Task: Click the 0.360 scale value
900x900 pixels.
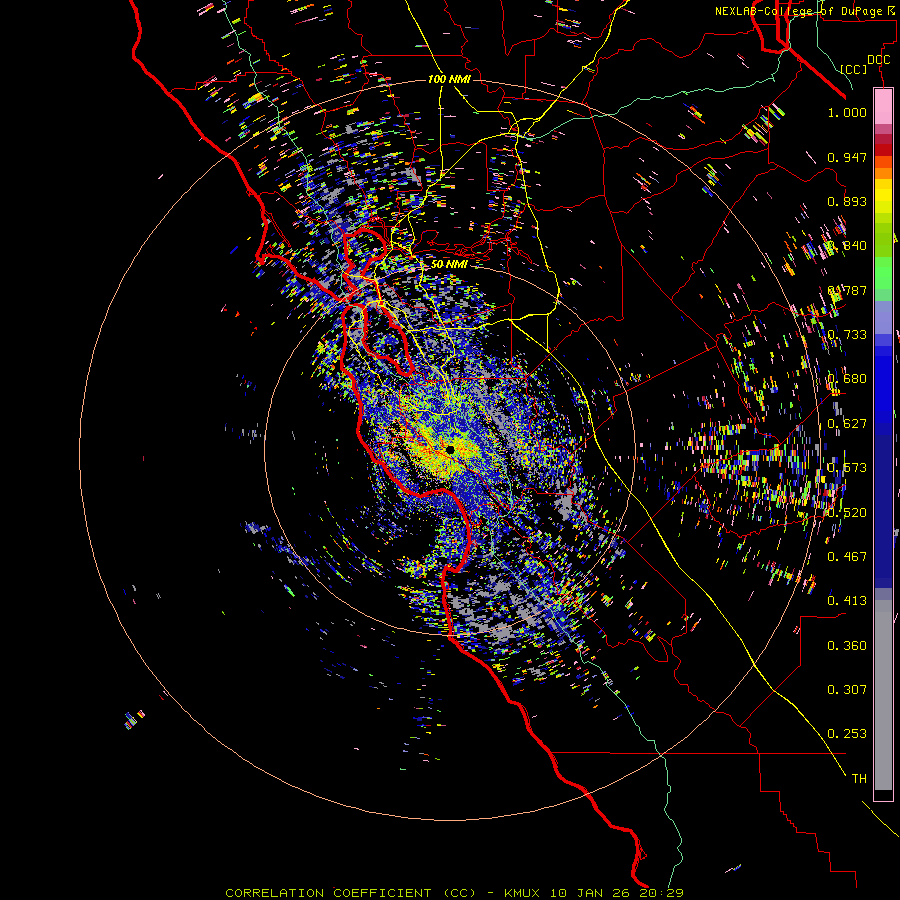Action: pos(847,646)
